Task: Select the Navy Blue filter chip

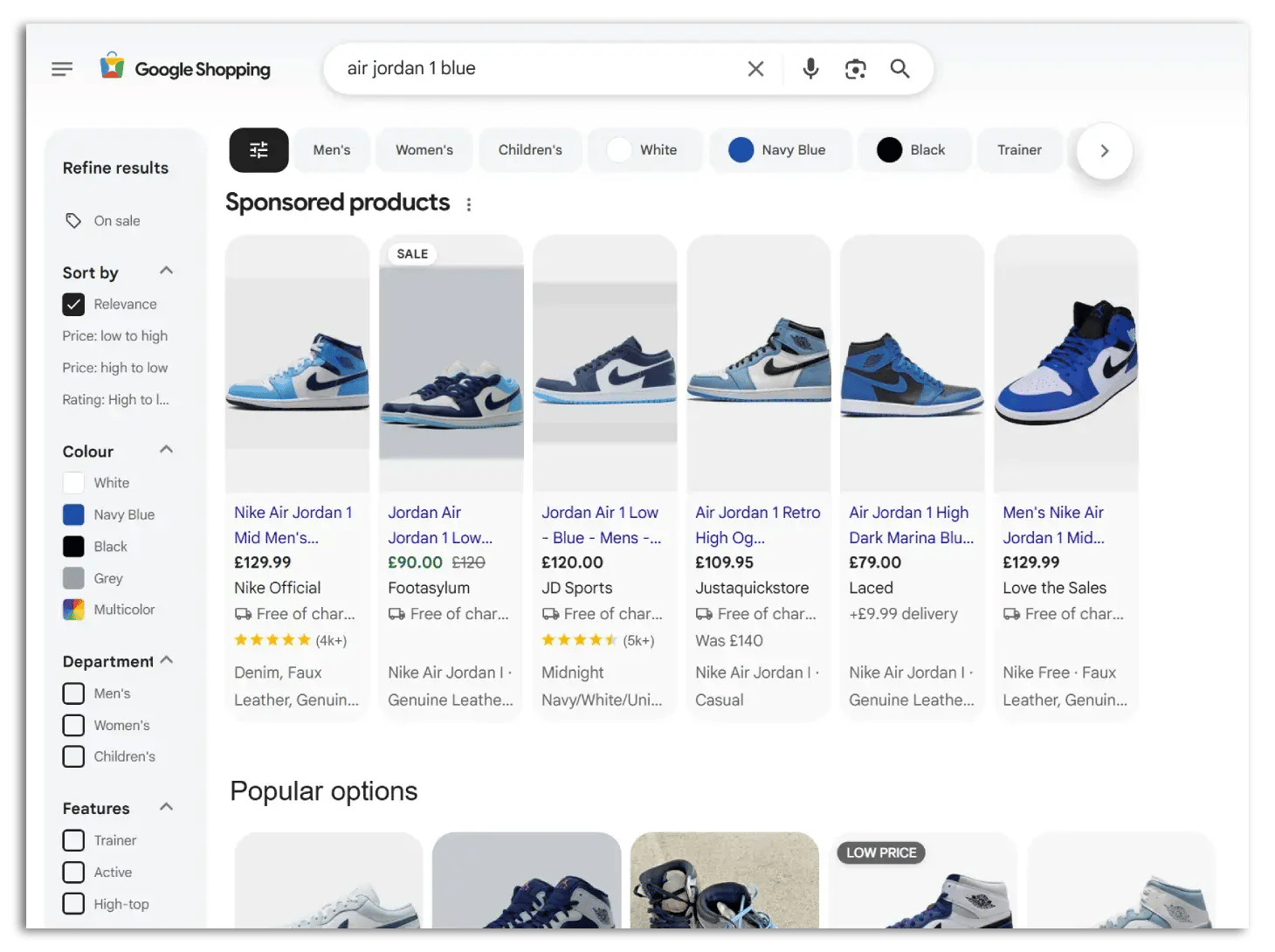Action: pos(781,149)
